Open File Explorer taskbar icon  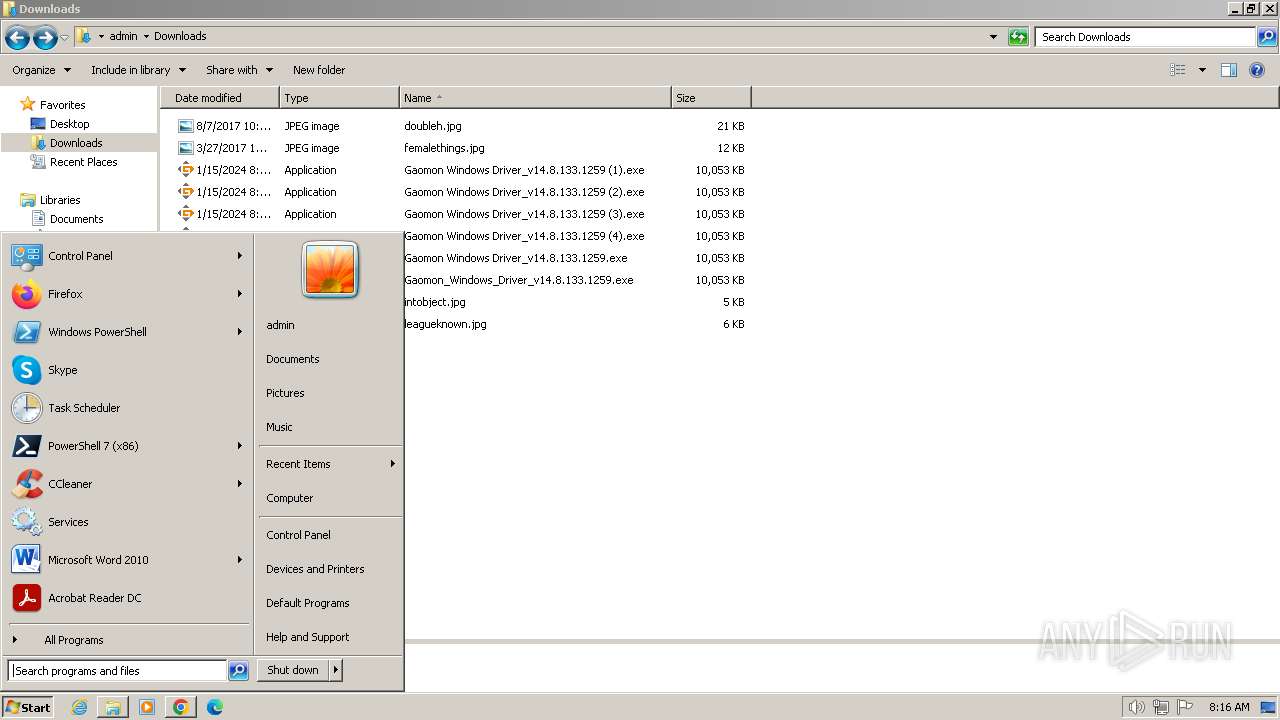113,707
